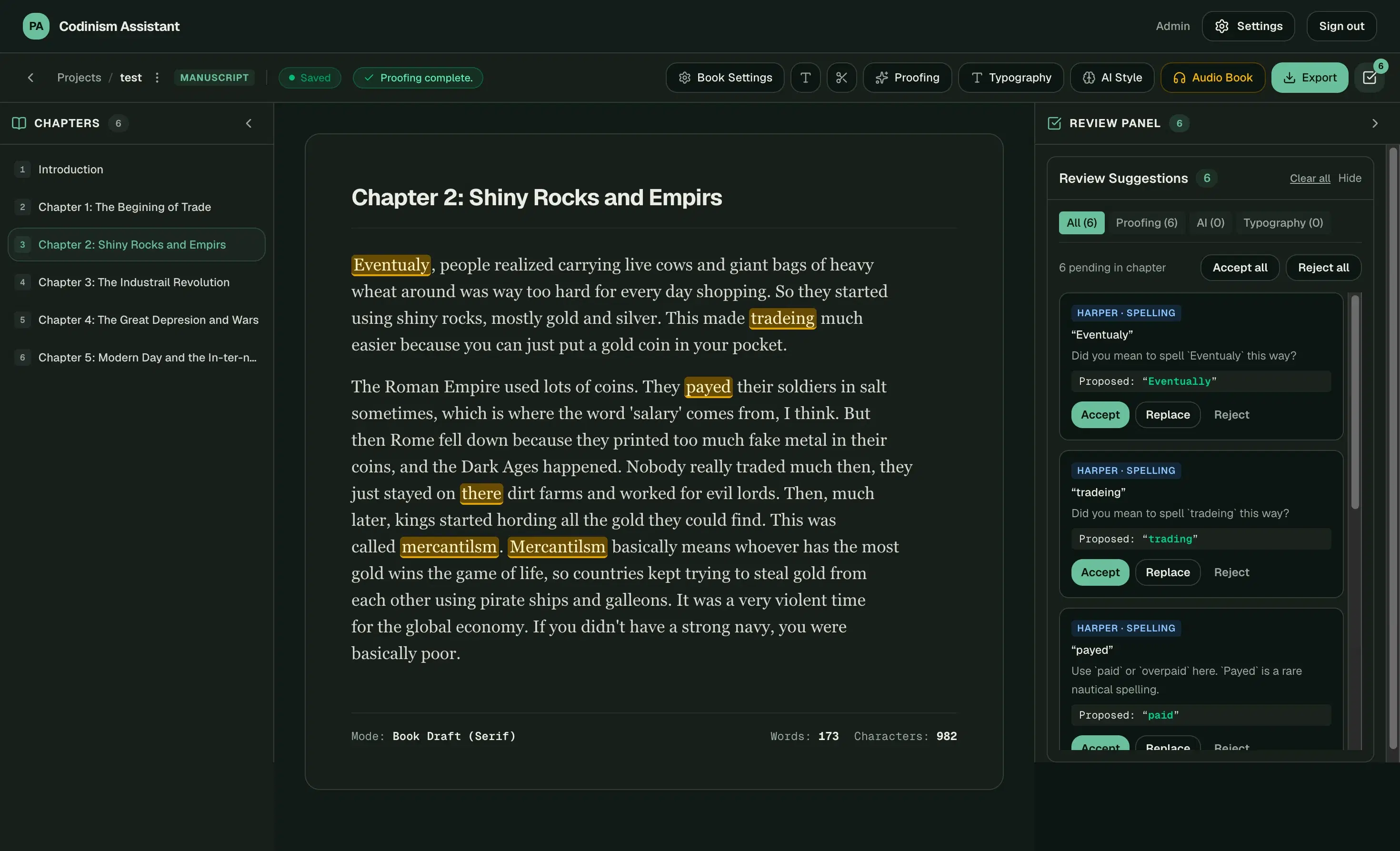Click the highlighted word 'payed' in text
1400x851 pixels.
[x=708, y=386]
